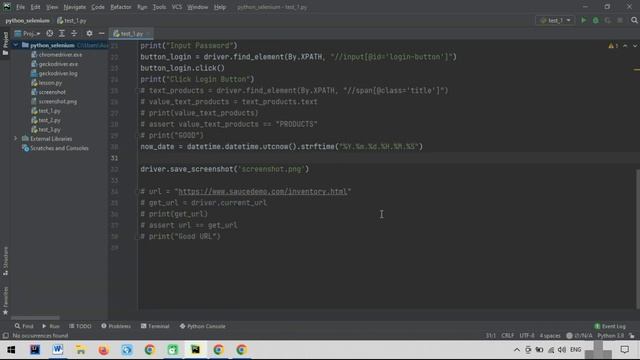
Task: Start debugging with the green bug icon
Action: click(x=596, y=20)
